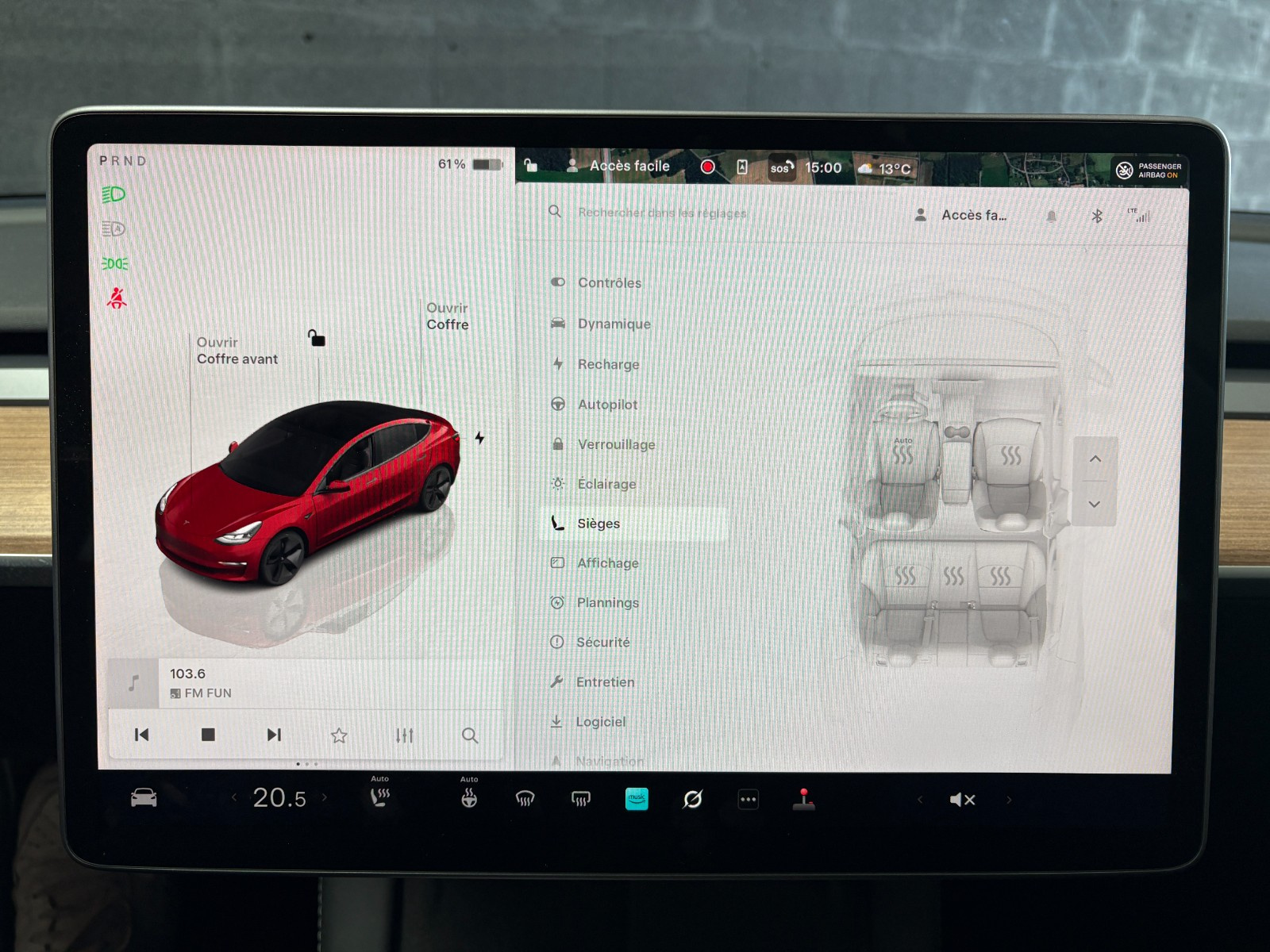1270x952 pixels.
Task: Click the charging bolt icon beside car
Action: tap(479, 438)
